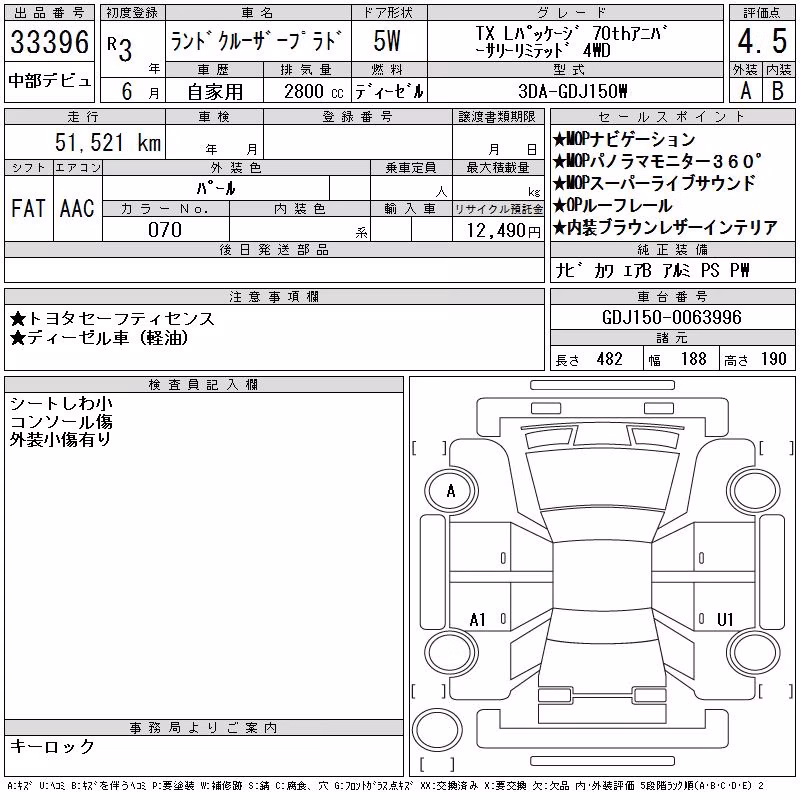Click the sales point MOPナビゲーション
Image resolution: width=800 pixels, height=800 pixels.
[624, 139]
